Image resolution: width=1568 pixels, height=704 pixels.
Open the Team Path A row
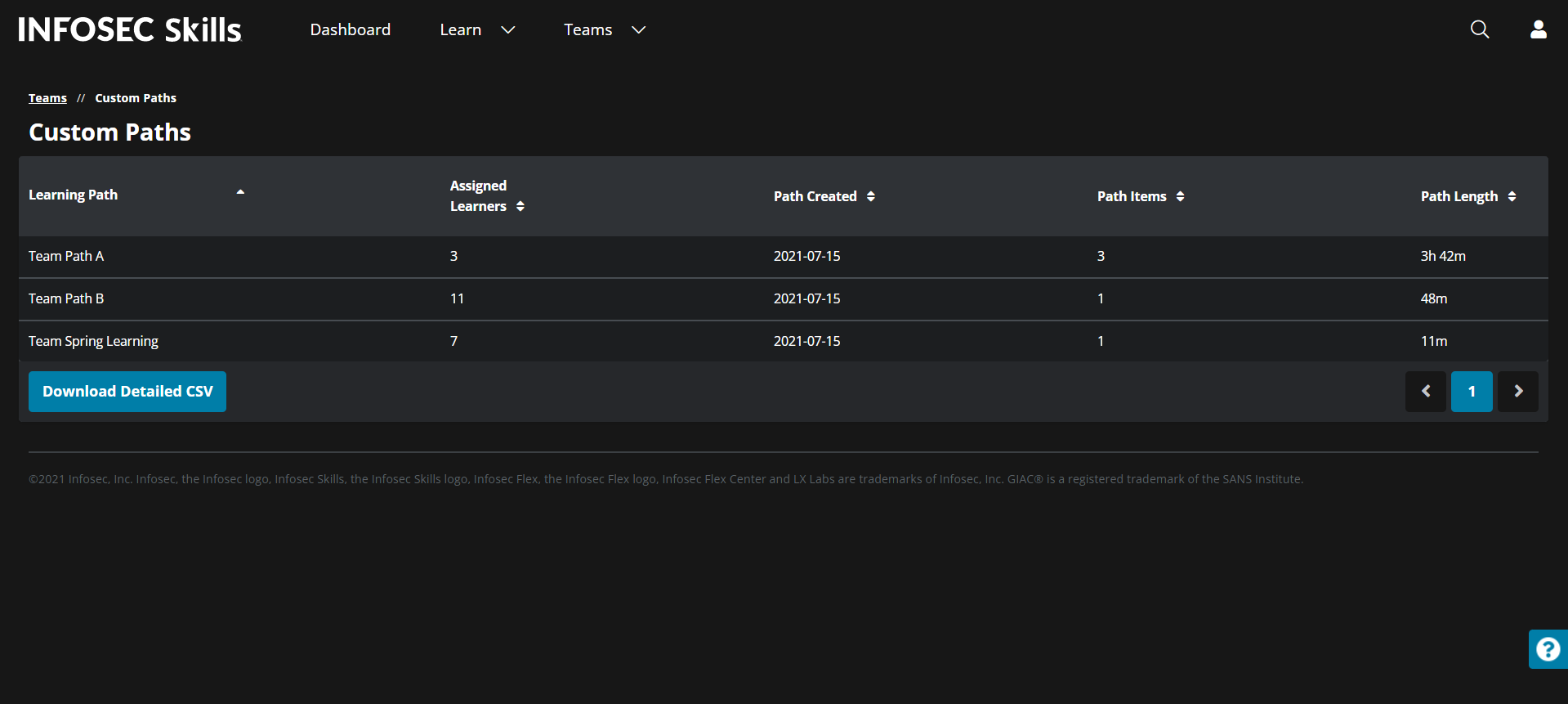tap(66, 256)
